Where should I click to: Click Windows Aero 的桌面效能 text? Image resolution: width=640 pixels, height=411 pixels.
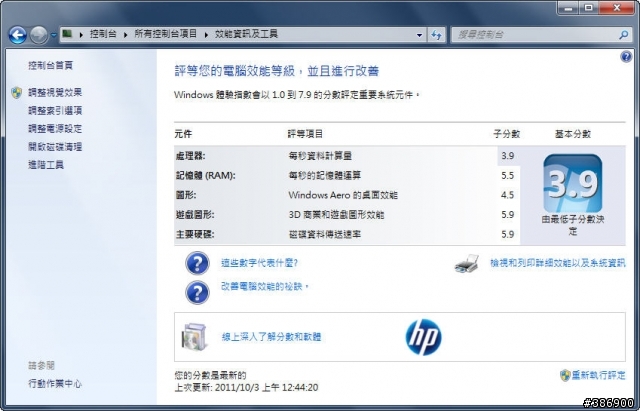pos(343,195)
